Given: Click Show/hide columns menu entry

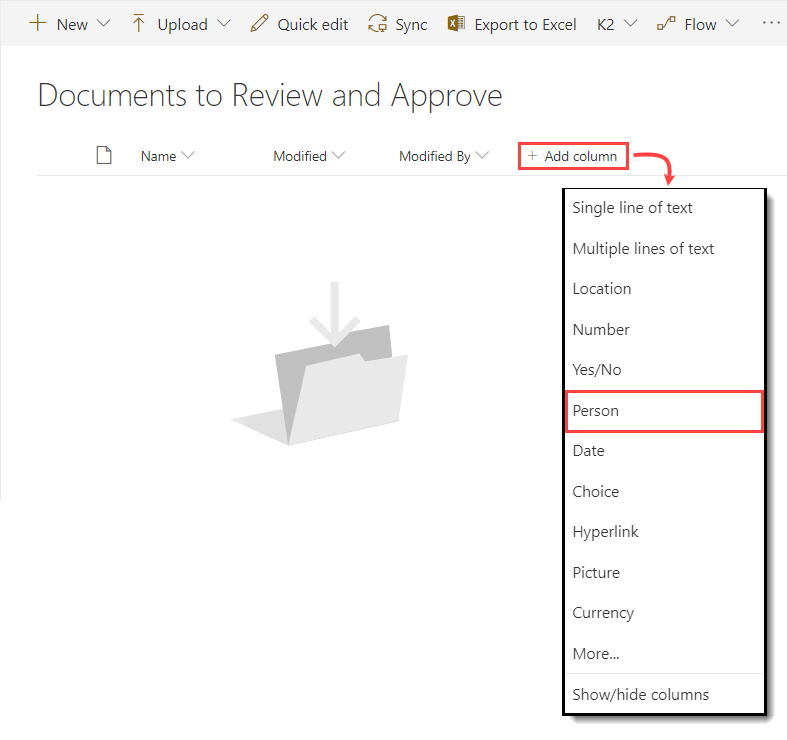Looking at the screenshot, I should click(640, 694).
